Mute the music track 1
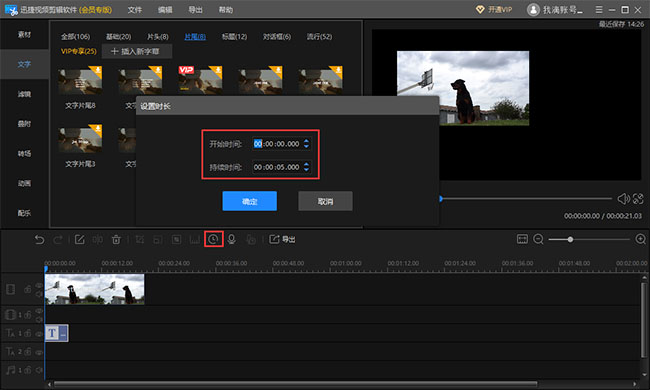 [x=39, y=370]
